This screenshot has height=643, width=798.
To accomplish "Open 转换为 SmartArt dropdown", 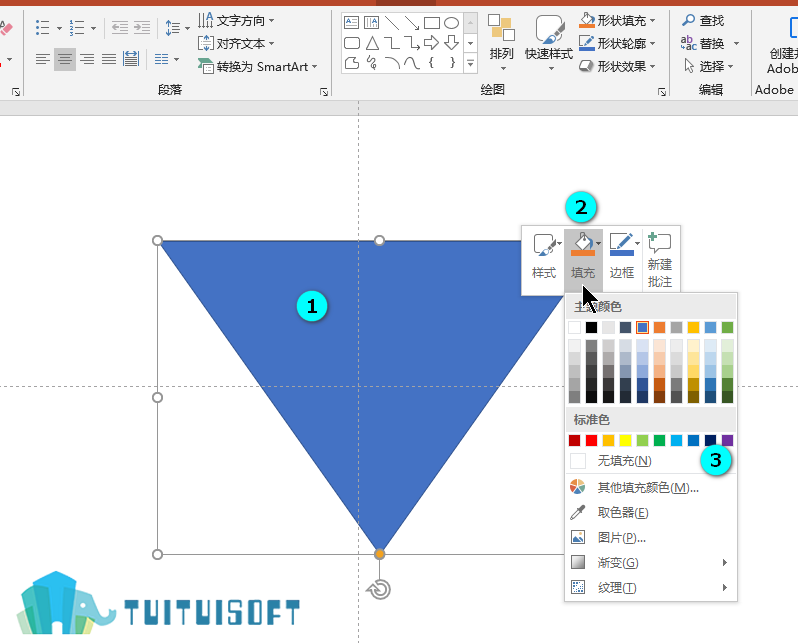I will pos(258,67).
